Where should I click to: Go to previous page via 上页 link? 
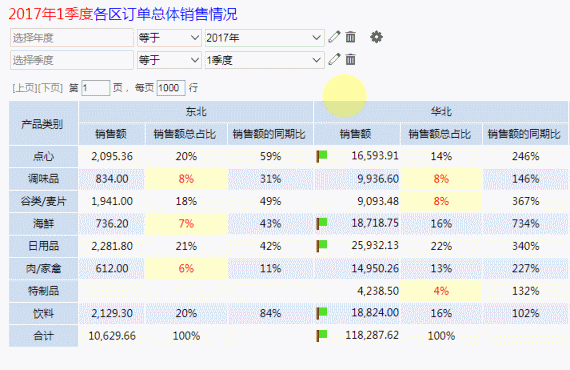(x=25, y=88)
